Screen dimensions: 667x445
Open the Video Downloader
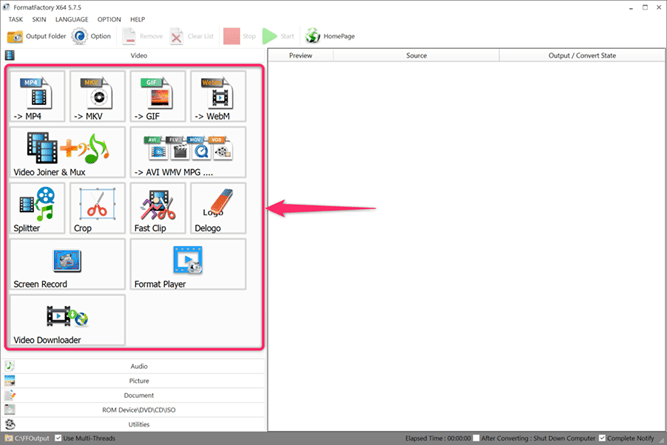68,320
